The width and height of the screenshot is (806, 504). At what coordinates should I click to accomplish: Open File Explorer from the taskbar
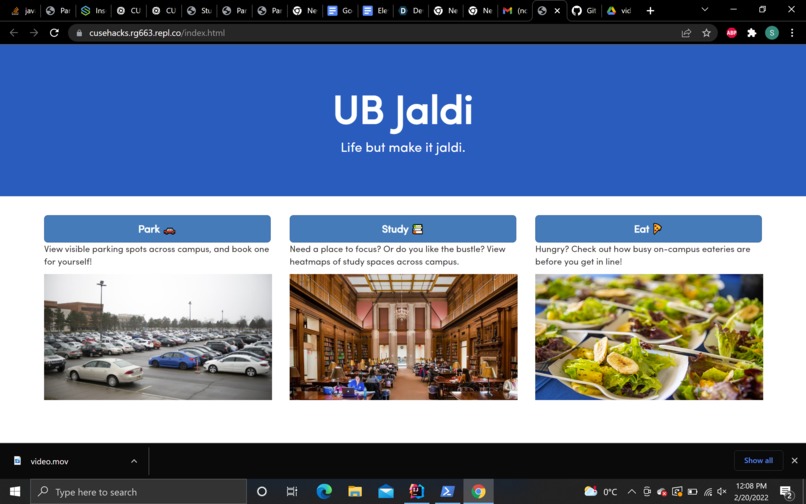click(355, 492)
